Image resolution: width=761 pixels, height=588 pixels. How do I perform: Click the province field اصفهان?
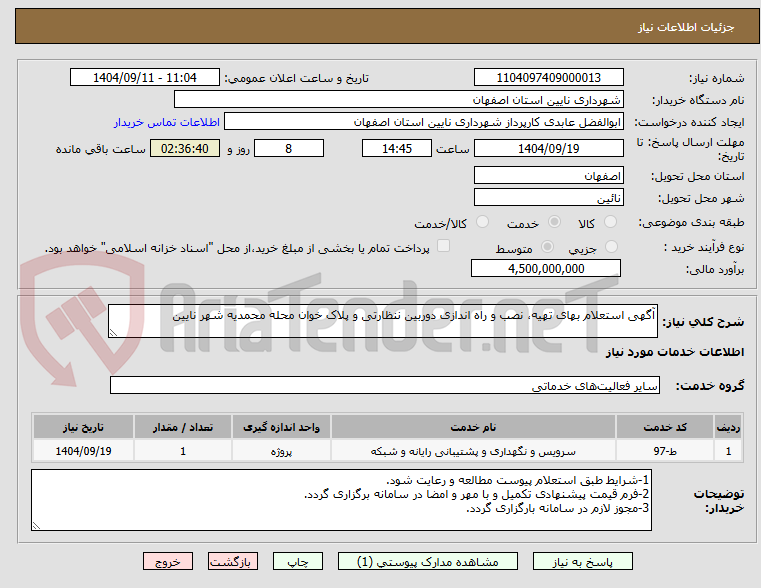pos(548,176)
